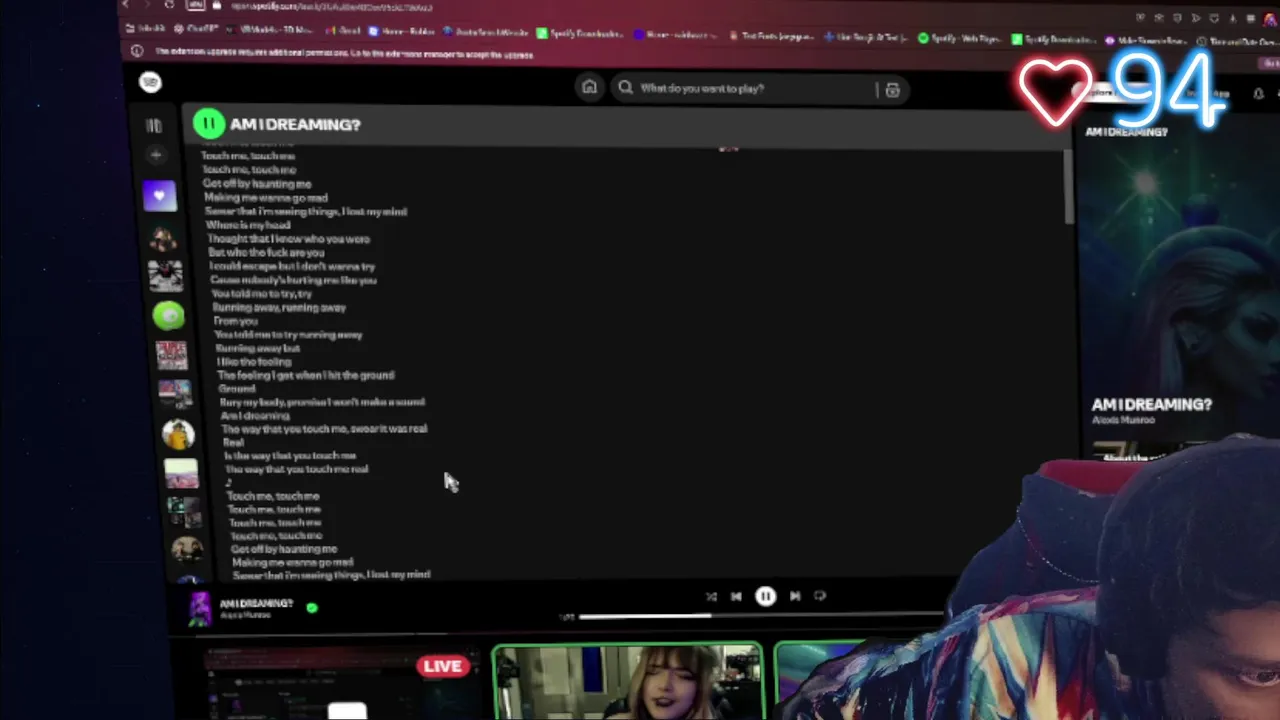Click 'AM I DREAMING?' title in right panel

click(1151, 404)
